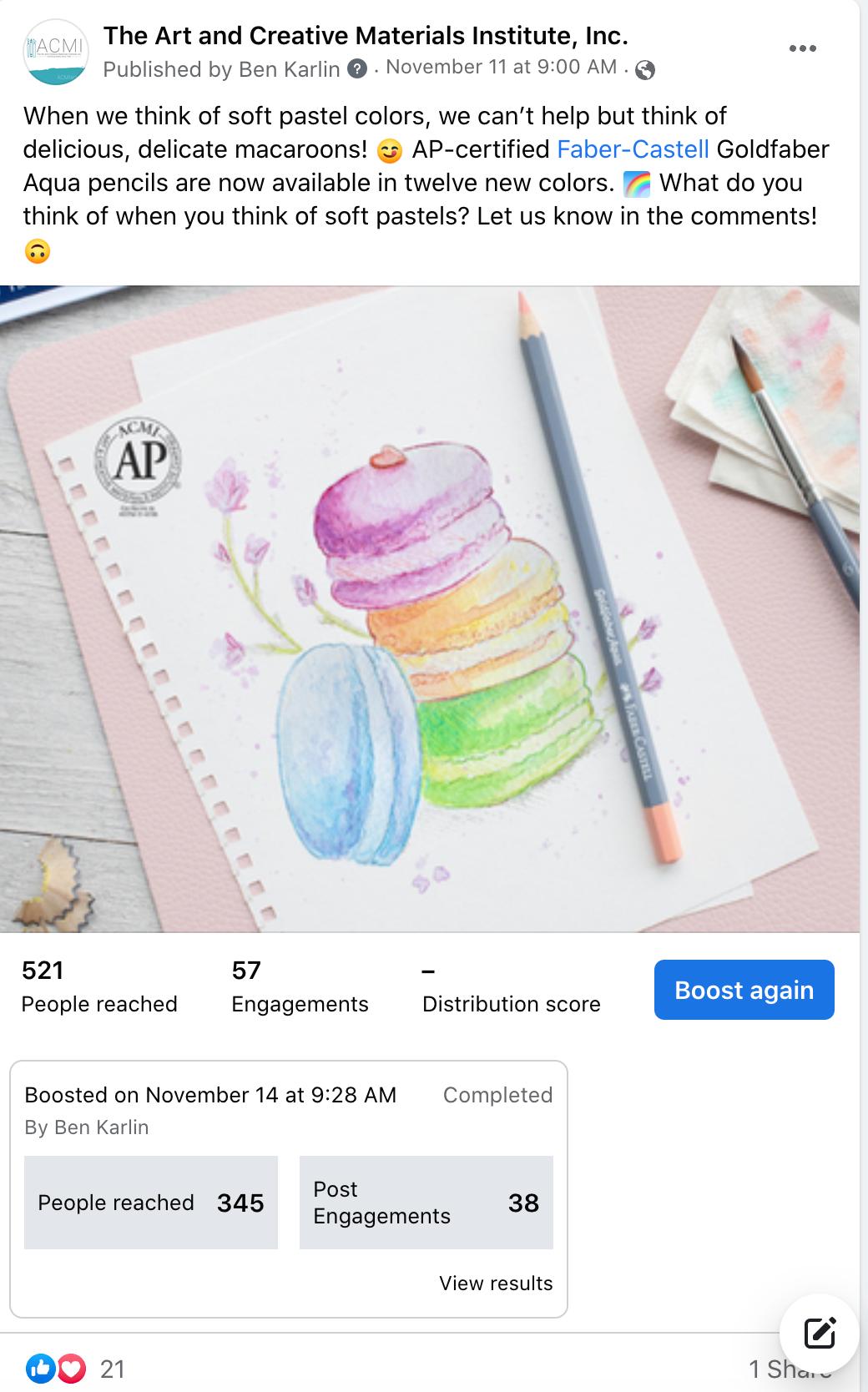Click the 1 Share count
Screen dimensions: 868x1392
click(790, 1369)
